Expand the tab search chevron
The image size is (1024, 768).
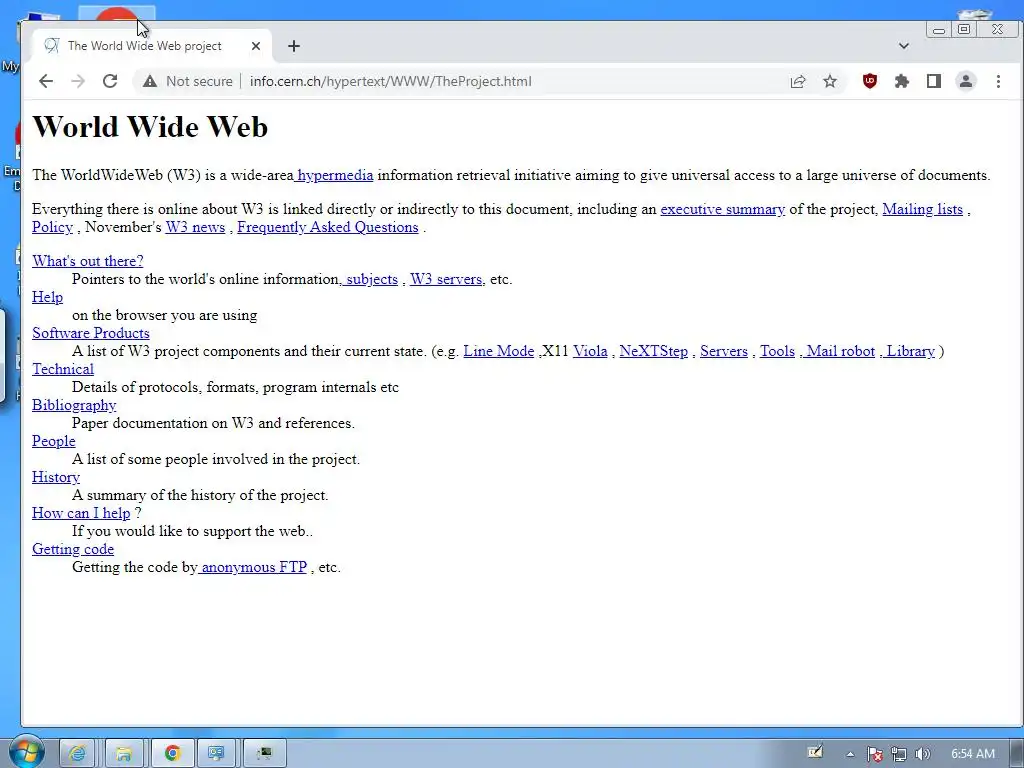point(904,46)
